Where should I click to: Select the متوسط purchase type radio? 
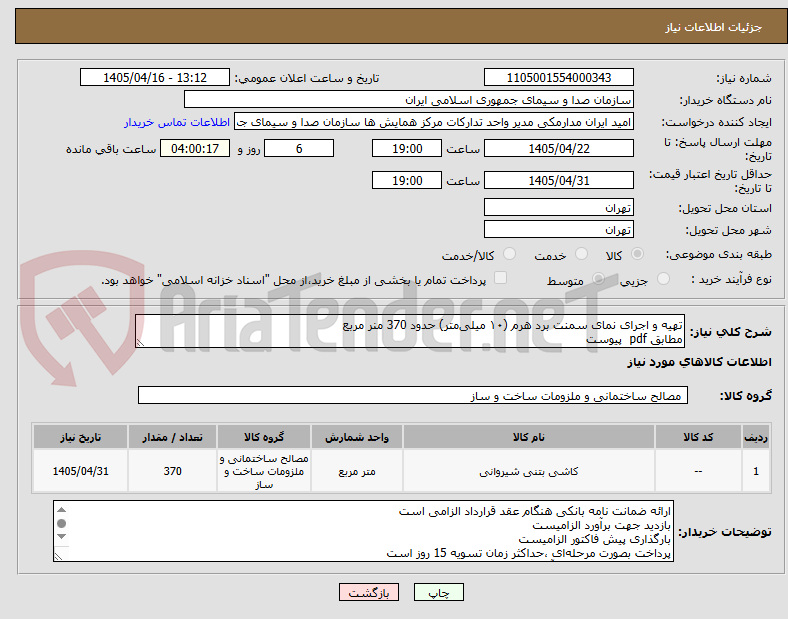pyautogui.click(x=598, y=278)
